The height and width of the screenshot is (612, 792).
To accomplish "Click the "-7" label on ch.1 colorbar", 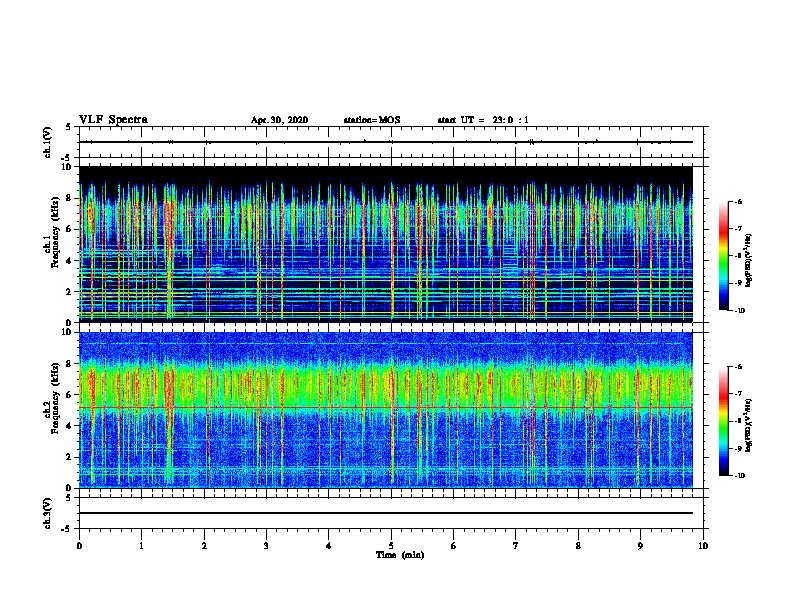I will (738, 228).
